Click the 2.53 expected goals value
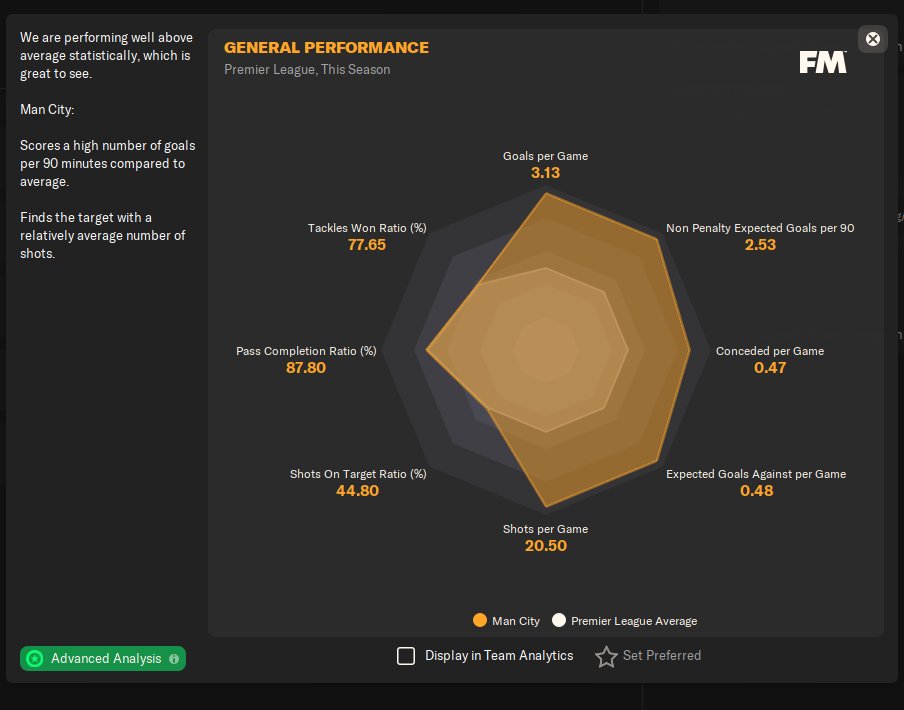 [760, 244]
